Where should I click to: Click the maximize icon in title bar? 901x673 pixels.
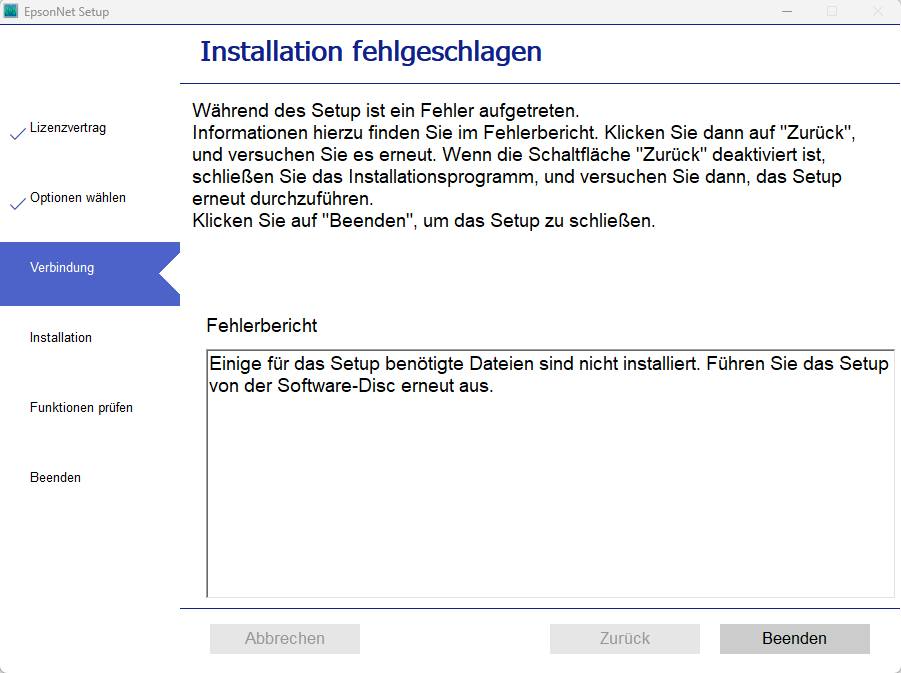click(833, 11)
